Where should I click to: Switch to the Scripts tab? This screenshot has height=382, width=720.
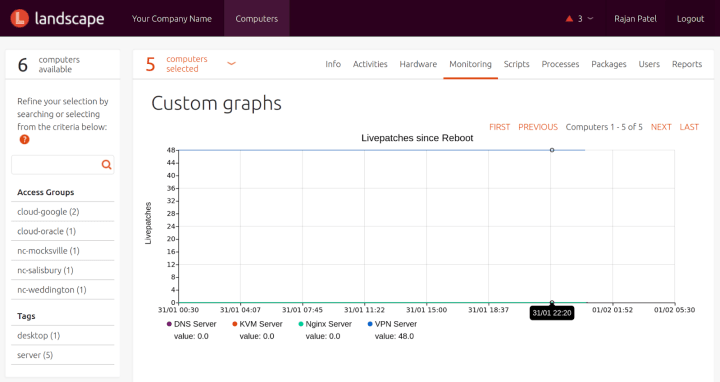517,64
